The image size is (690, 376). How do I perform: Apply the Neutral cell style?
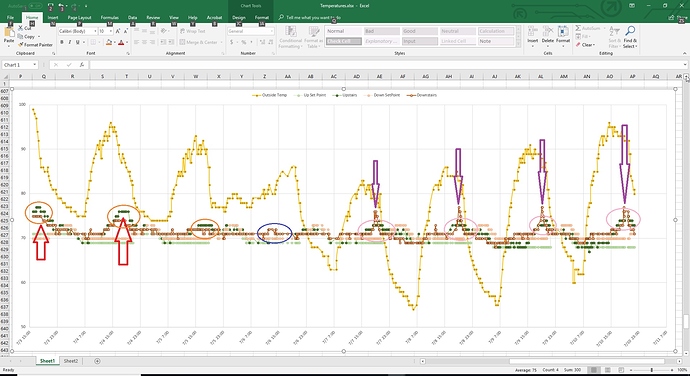click(x=458, y=31)
